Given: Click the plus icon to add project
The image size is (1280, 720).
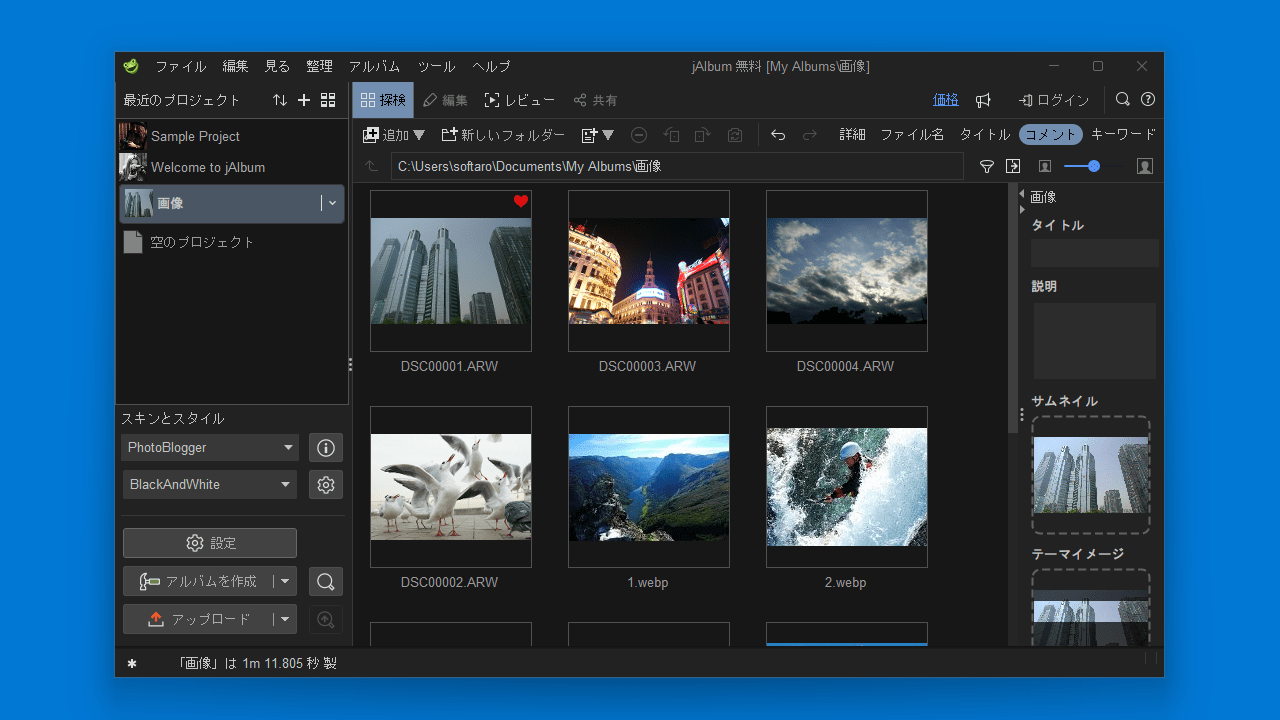Looking at the screenshot, I should point(304,100).
